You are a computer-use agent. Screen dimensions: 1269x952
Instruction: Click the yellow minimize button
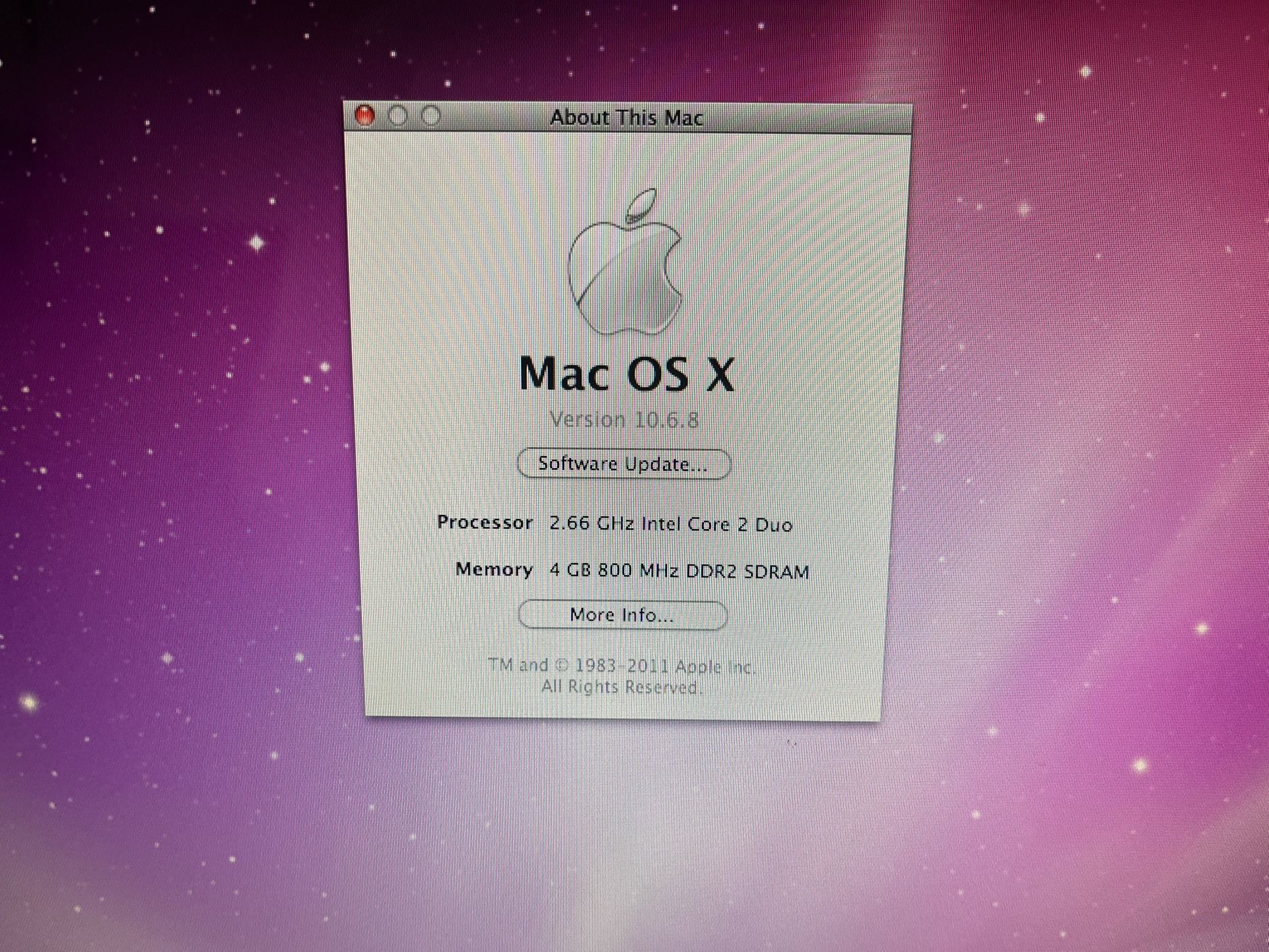point(399,116)
